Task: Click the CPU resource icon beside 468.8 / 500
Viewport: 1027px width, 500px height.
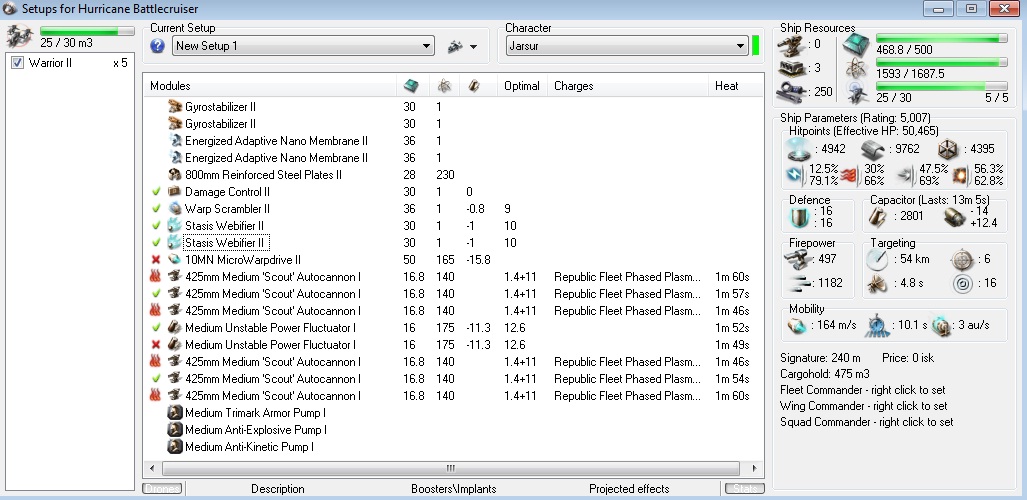Action: pos(855,44)
